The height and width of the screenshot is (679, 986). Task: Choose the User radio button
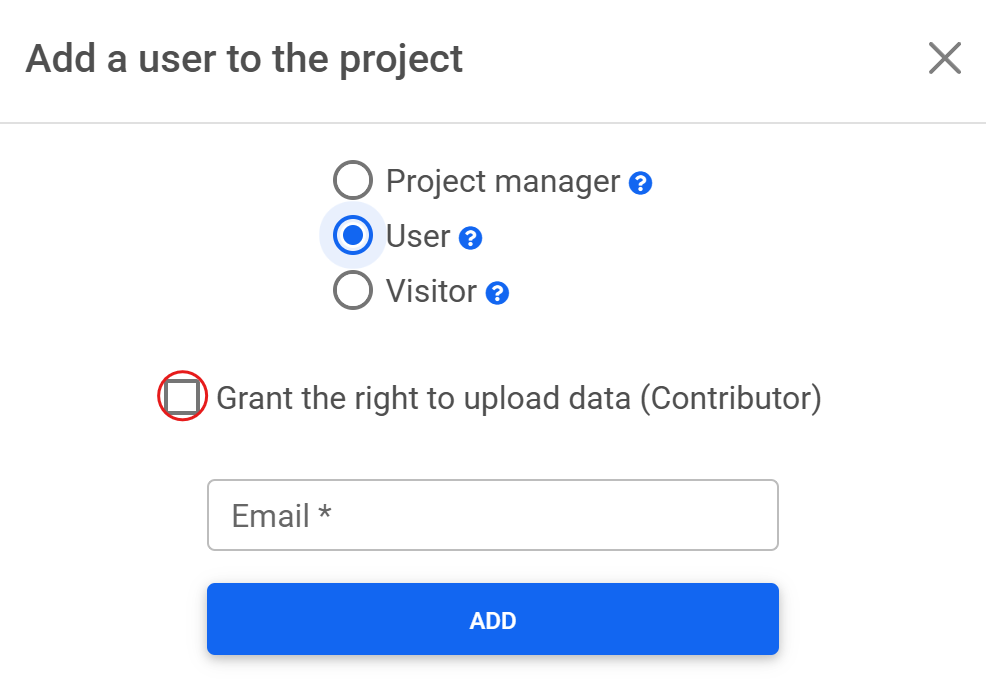click(352, 236)
